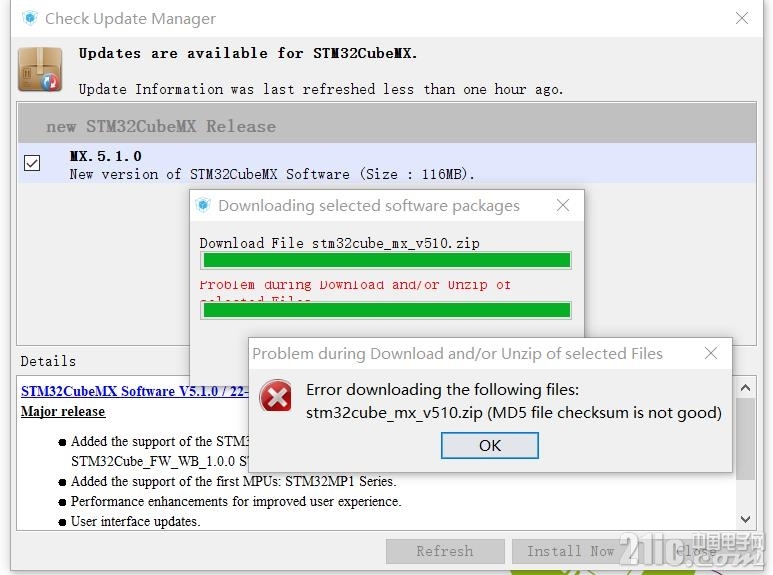The width and height of the screenshot is (773, 575).
Task: Click OK in the error dialog
Action: tap(490, 445)
